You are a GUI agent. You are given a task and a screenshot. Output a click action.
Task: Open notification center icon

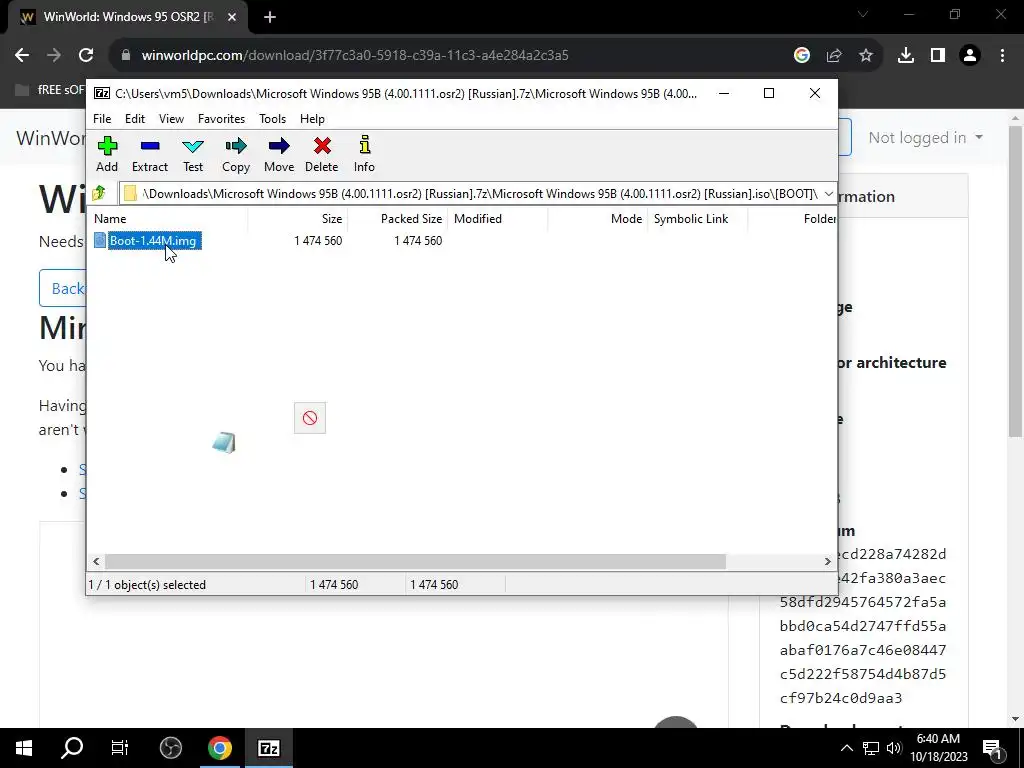(993, 748)
